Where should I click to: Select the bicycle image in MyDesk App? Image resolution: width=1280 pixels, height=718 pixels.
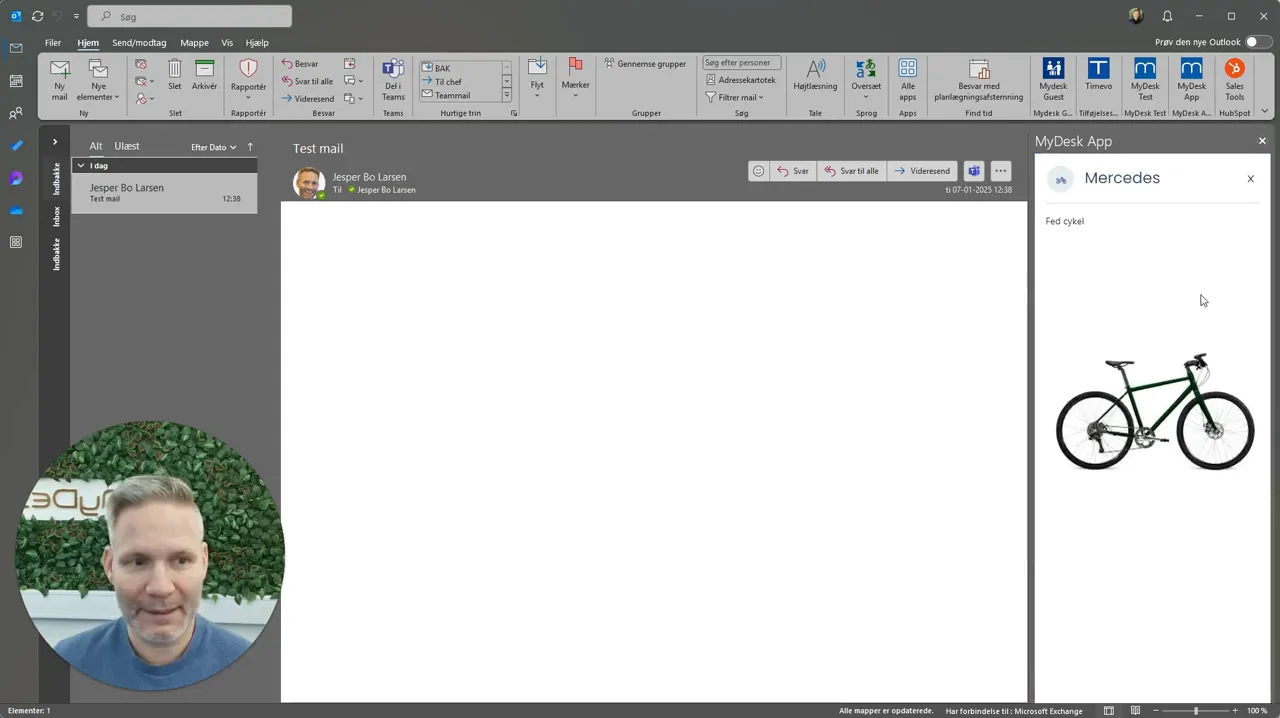[1155, 411]
